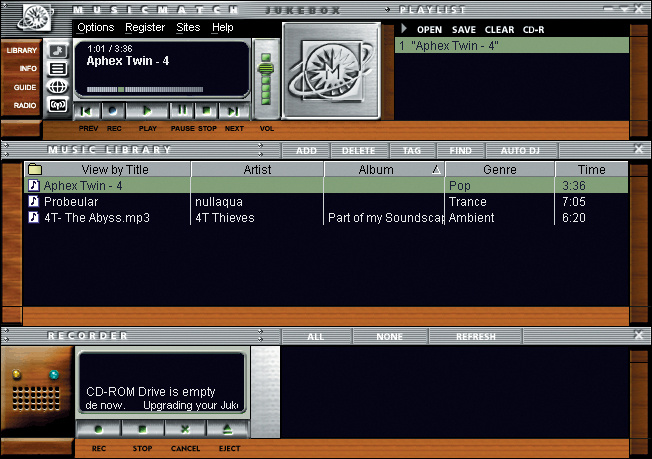Open the Music Guide globe icon

pyautogui.click(x=57, y=86)
